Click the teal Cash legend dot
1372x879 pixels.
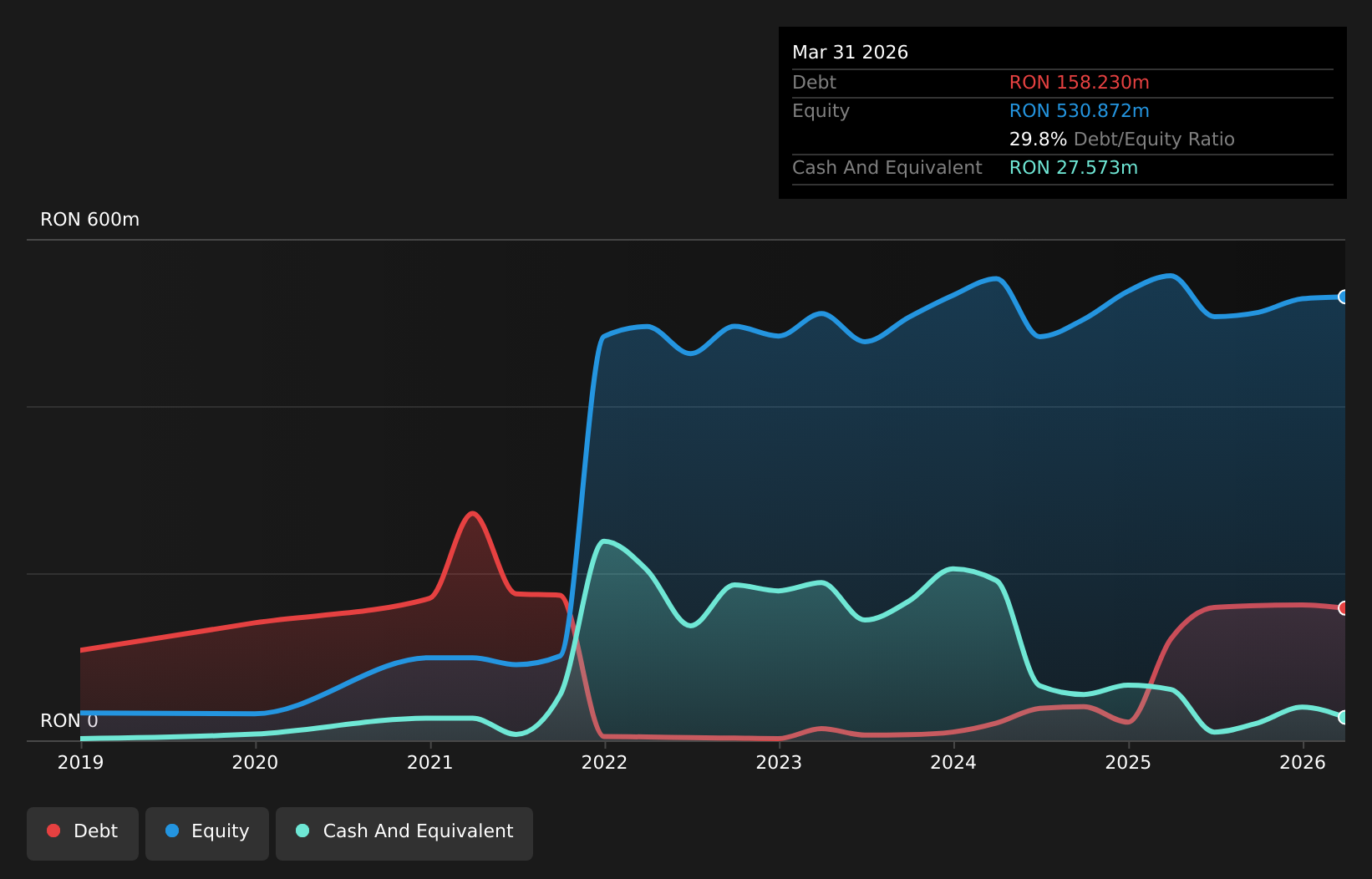click(x=302, y=831)
